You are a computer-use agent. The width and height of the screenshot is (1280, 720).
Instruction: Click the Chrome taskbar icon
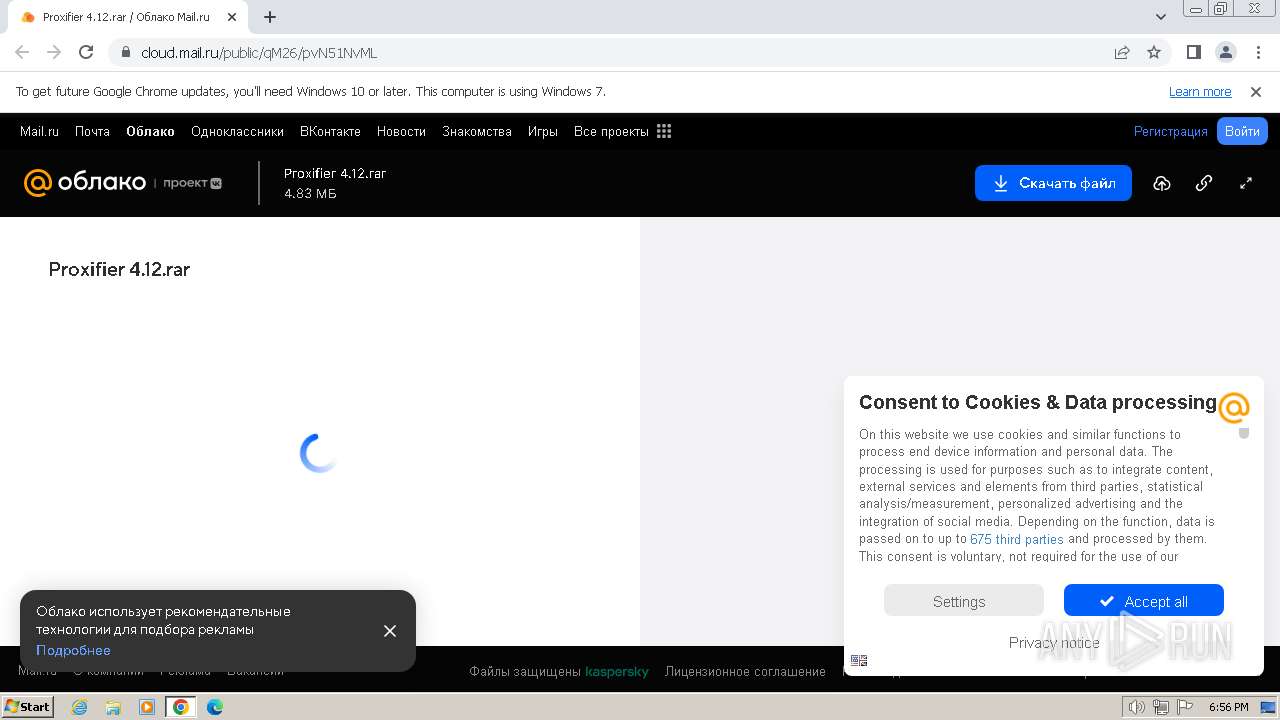[x=180, y=707]
